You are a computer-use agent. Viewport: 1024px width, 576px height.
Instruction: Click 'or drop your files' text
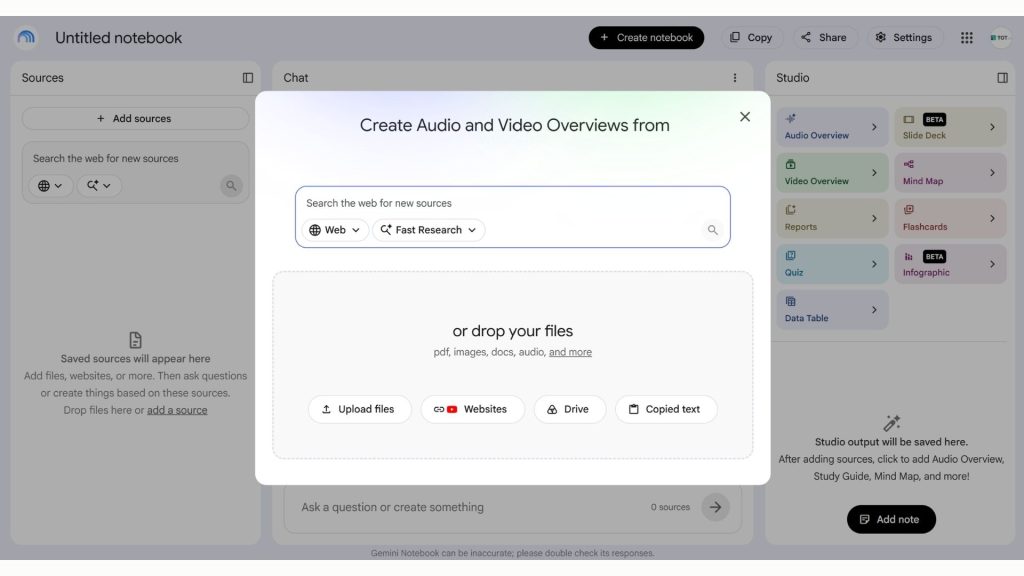[x=513, y=331]
